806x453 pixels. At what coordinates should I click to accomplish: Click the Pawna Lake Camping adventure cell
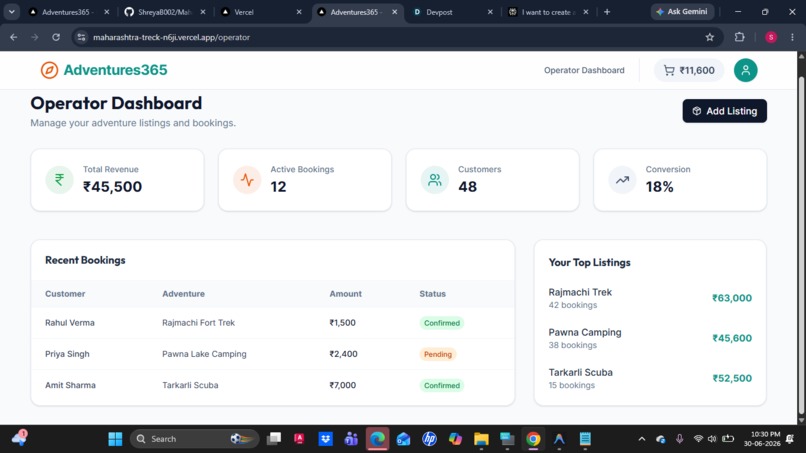[204, 354]
